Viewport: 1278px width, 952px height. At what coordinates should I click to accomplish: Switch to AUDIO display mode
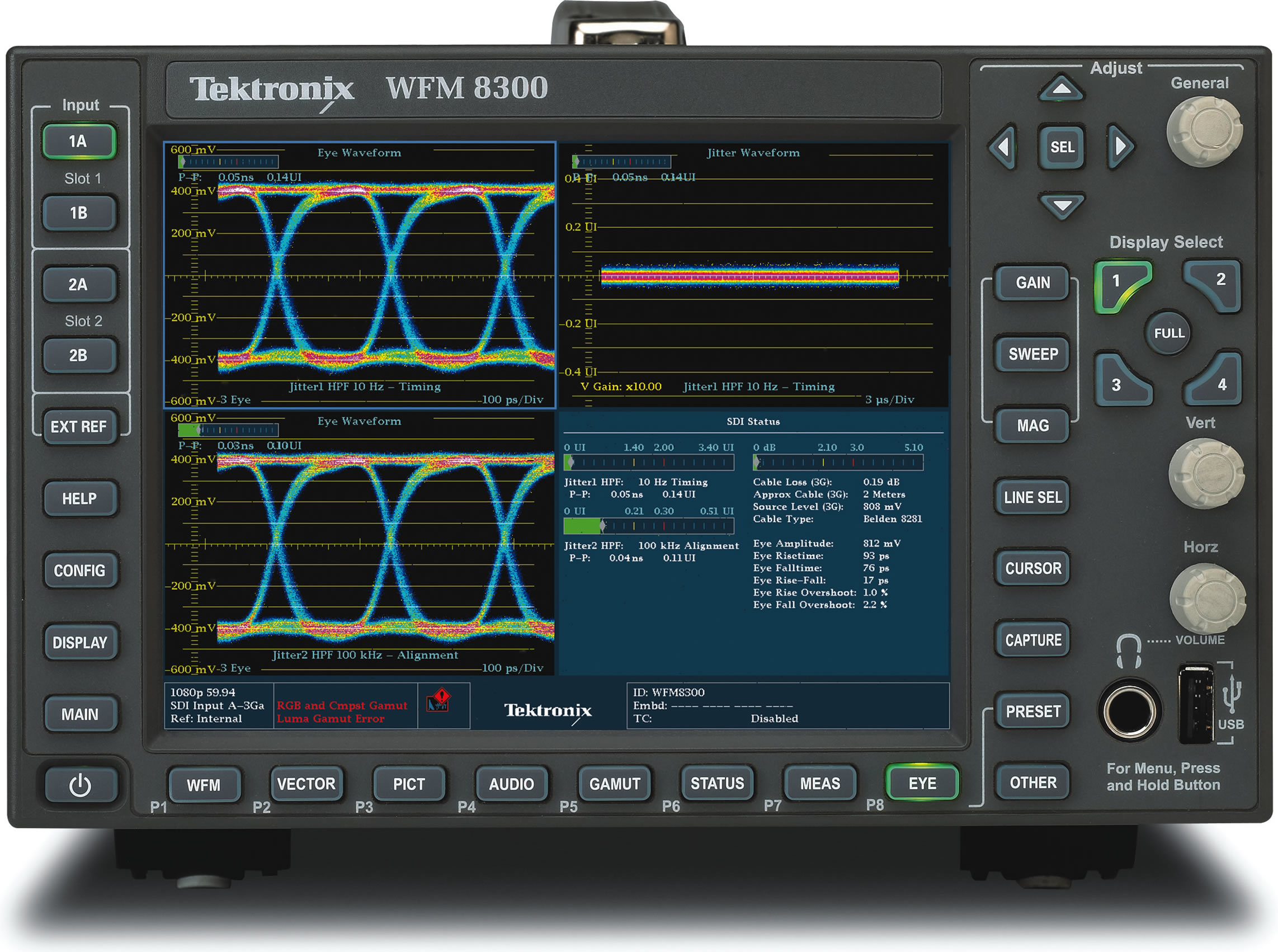click(512, 784)
